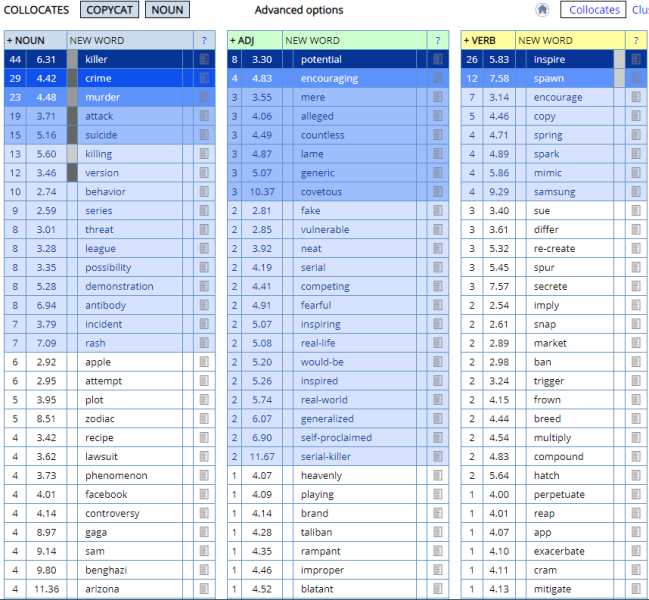Click NEW WORD header in NOUN table

[97, 41]
